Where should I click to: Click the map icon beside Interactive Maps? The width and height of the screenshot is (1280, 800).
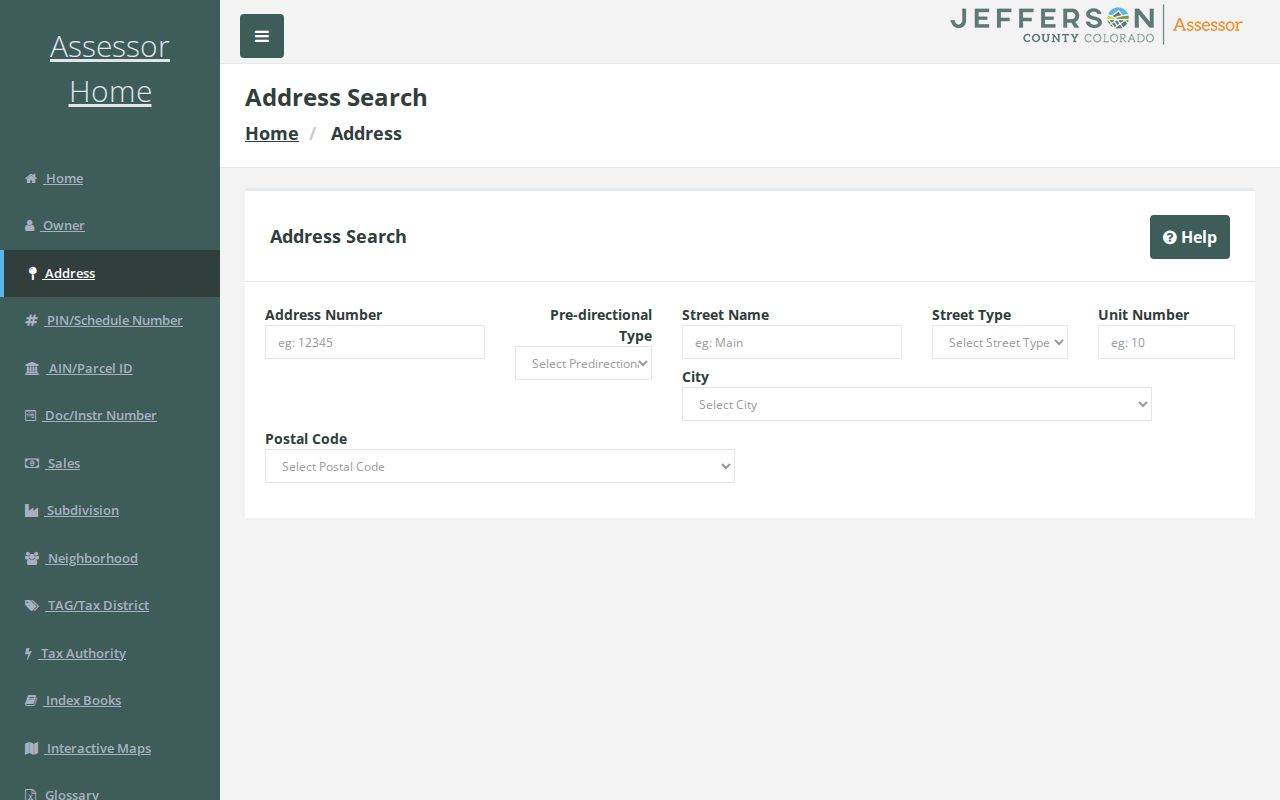32,748
